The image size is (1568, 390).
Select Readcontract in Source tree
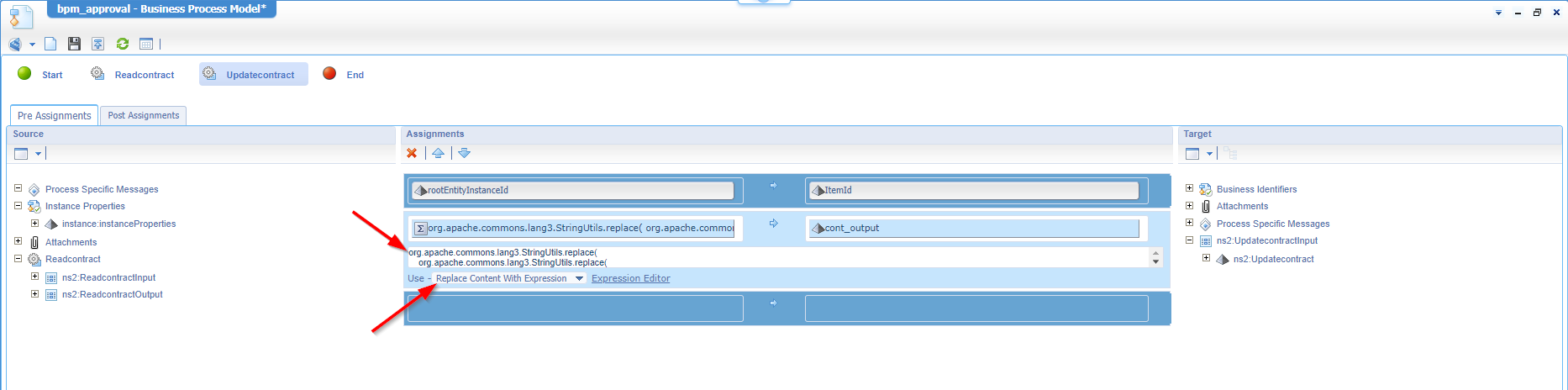(x=73, y=259)
